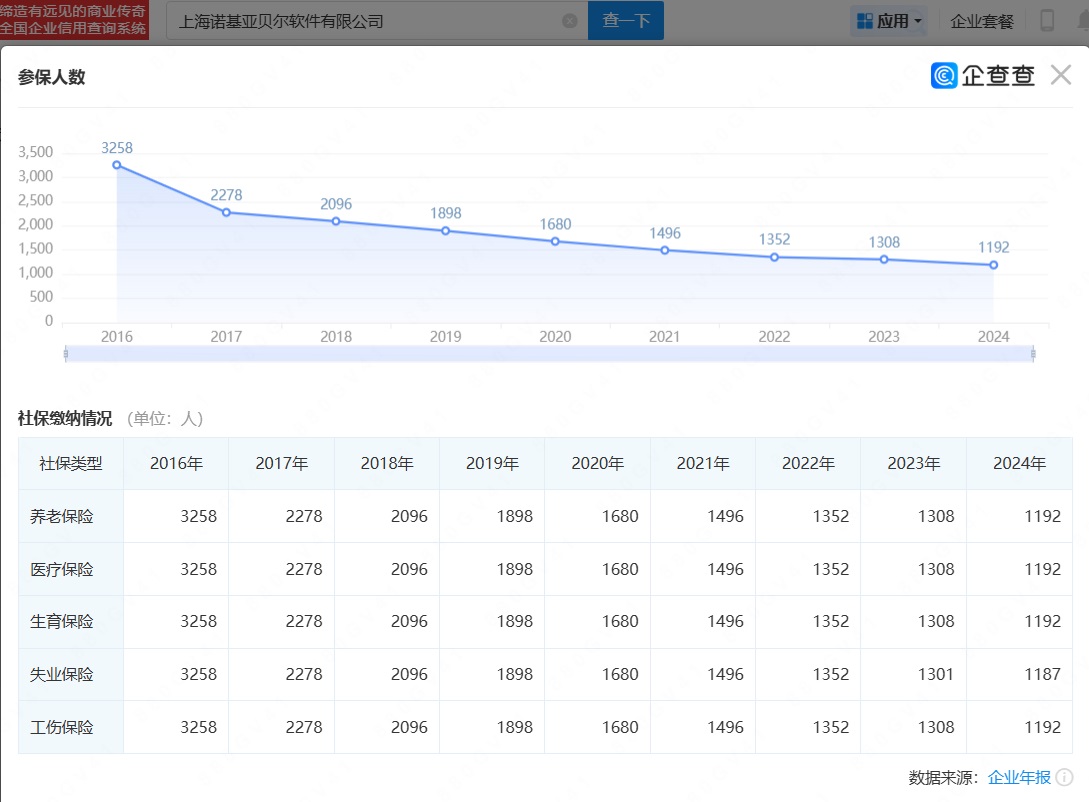The height and width of the screenshot is (802, 1089).
Task: Click the 1192 label above chart
Action: (994, 247)
